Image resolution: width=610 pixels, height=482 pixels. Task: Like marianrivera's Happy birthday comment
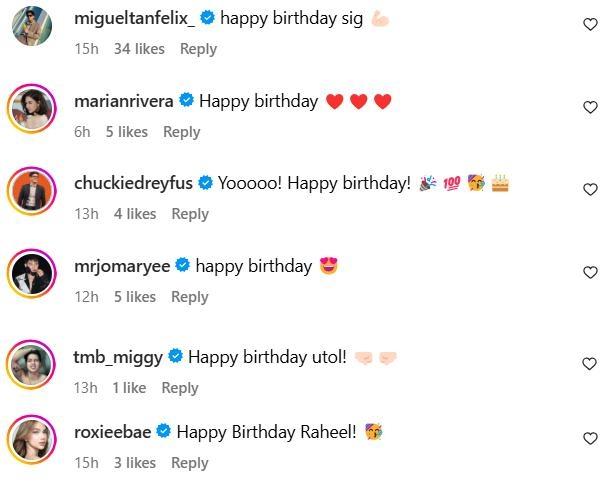(x=590, y=107)
